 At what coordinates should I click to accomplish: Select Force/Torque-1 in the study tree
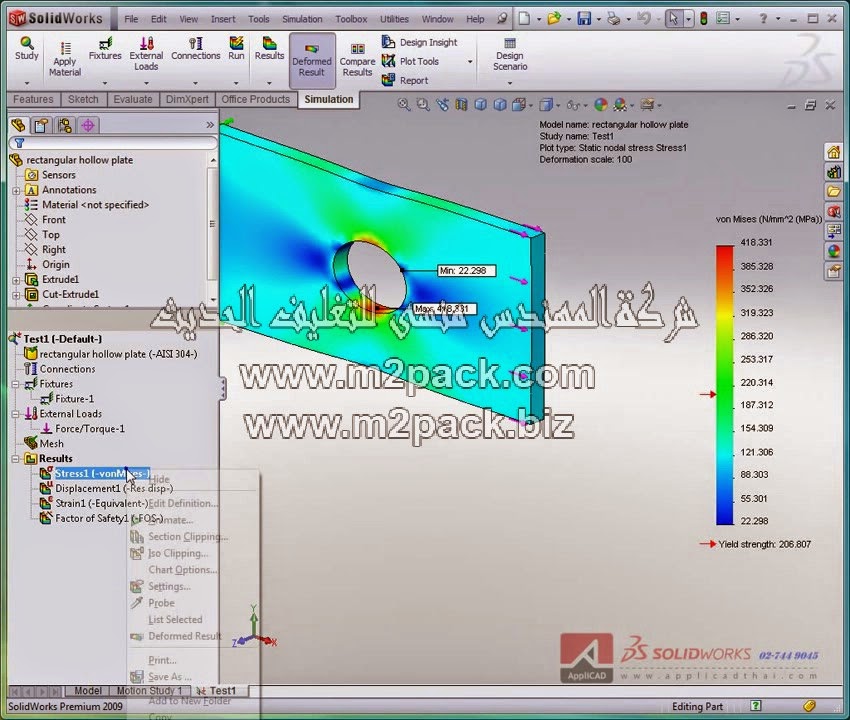83,428
